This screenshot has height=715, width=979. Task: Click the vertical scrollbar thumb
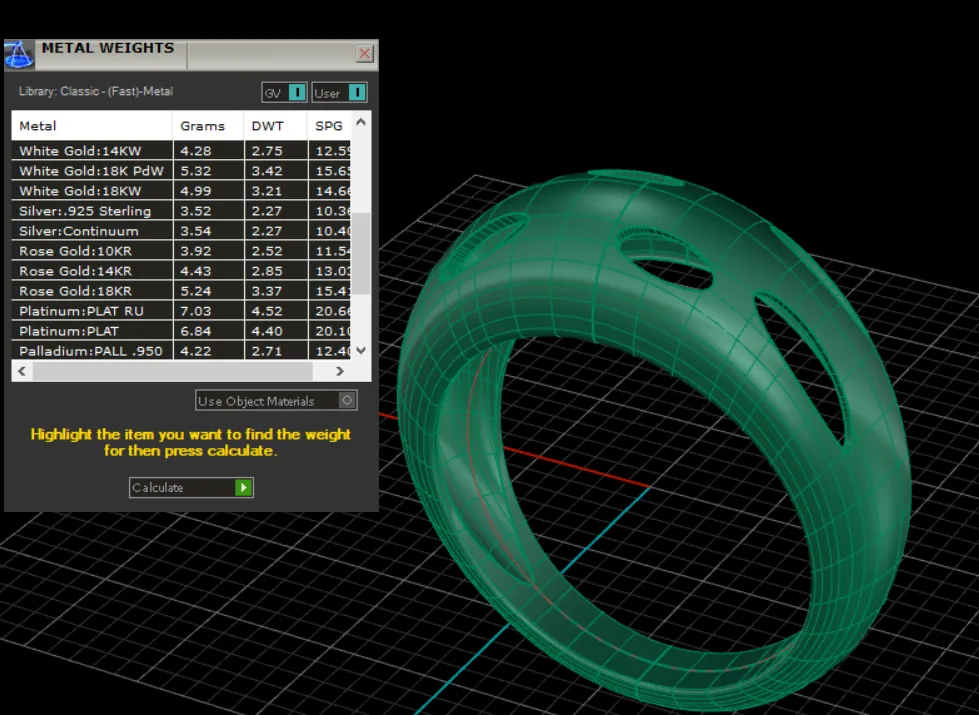362,253
